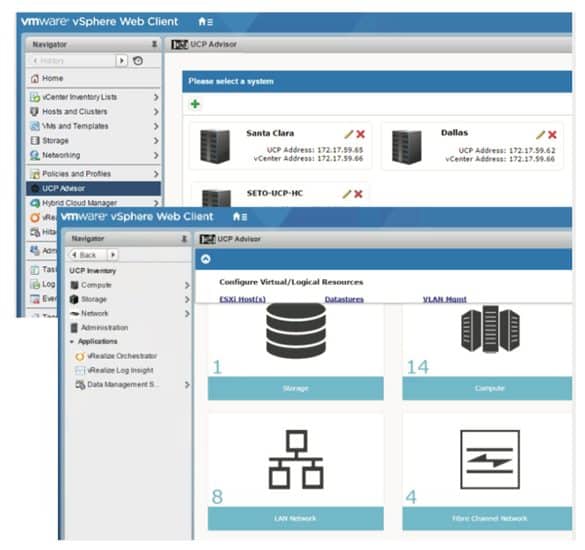Click forward arrow next to History field
Viewport: 585px width, 550px height.
(122, 60)
